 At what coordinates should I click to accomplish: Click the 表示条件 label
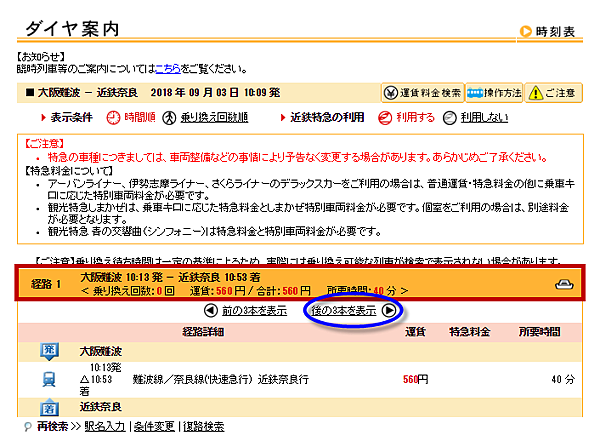click(72, 117)
